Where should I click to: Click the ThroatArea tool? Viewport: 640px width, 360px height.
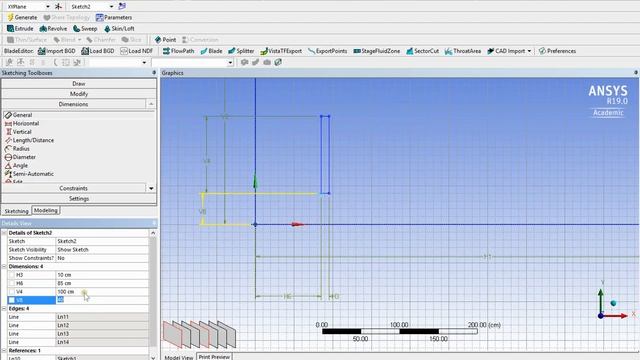coord(462,51)
